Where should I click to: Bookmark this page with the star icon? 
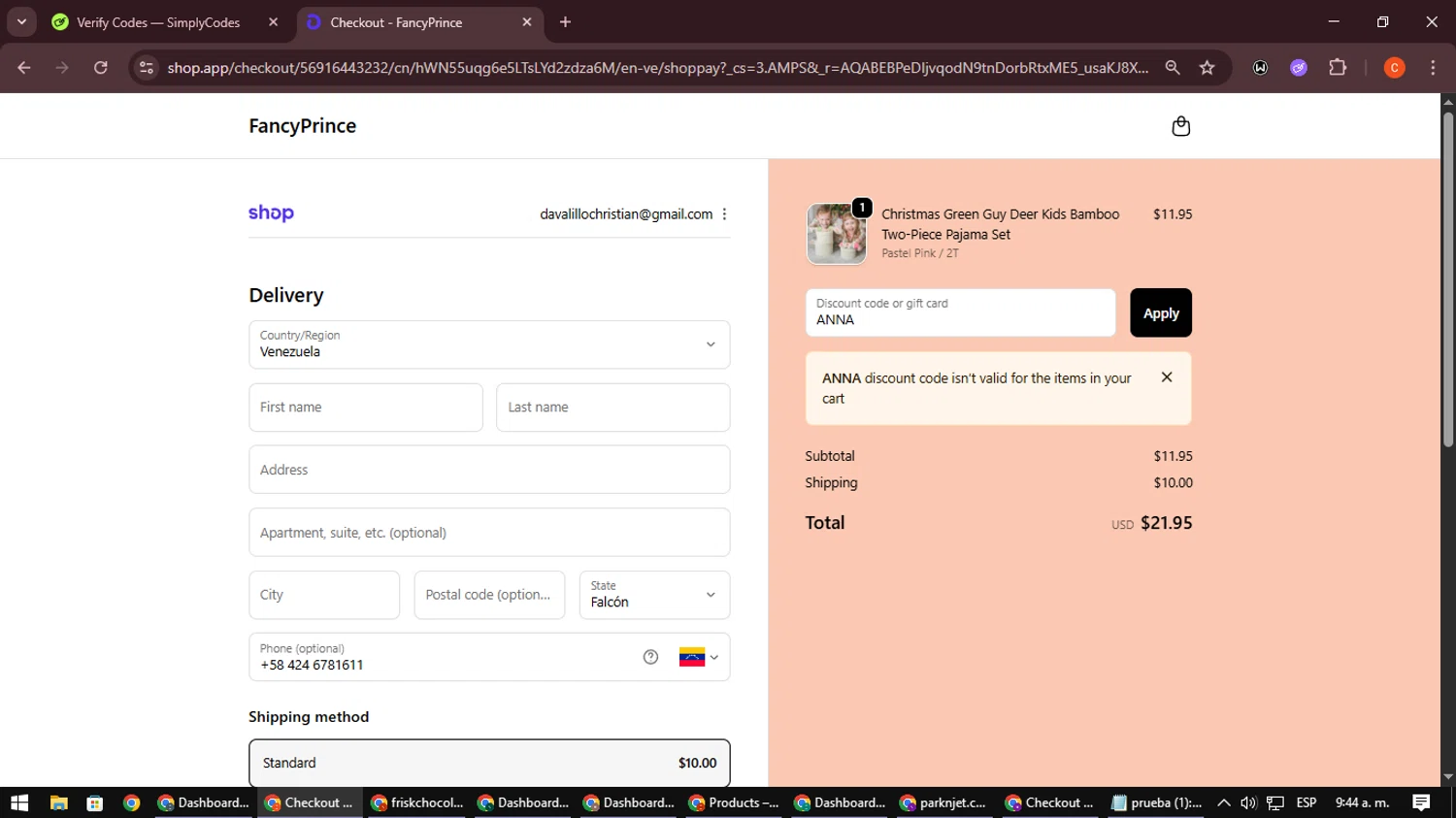click(1207, 68)
